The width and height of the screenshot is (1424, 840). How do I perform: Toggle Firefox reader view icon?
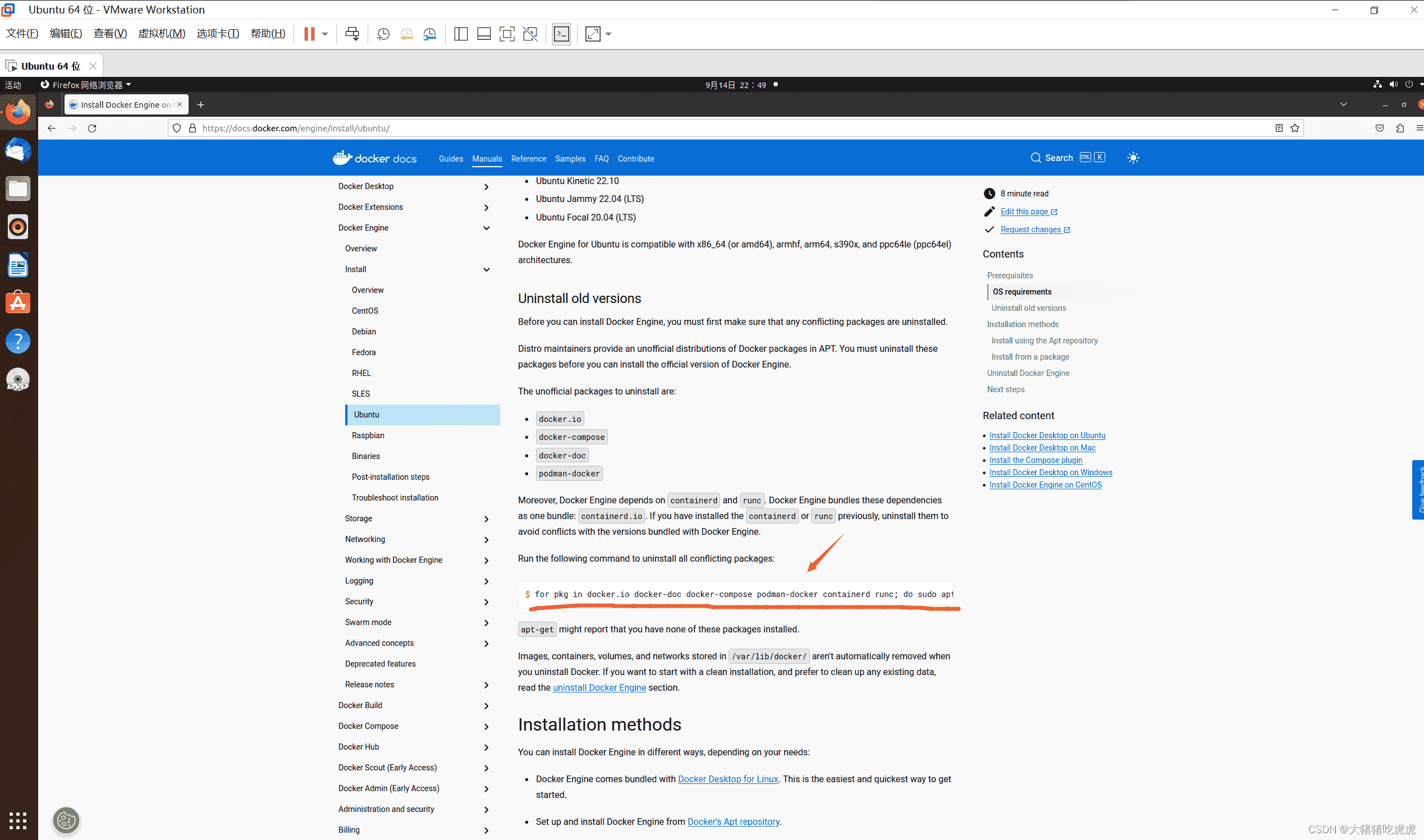(1279, 128)
